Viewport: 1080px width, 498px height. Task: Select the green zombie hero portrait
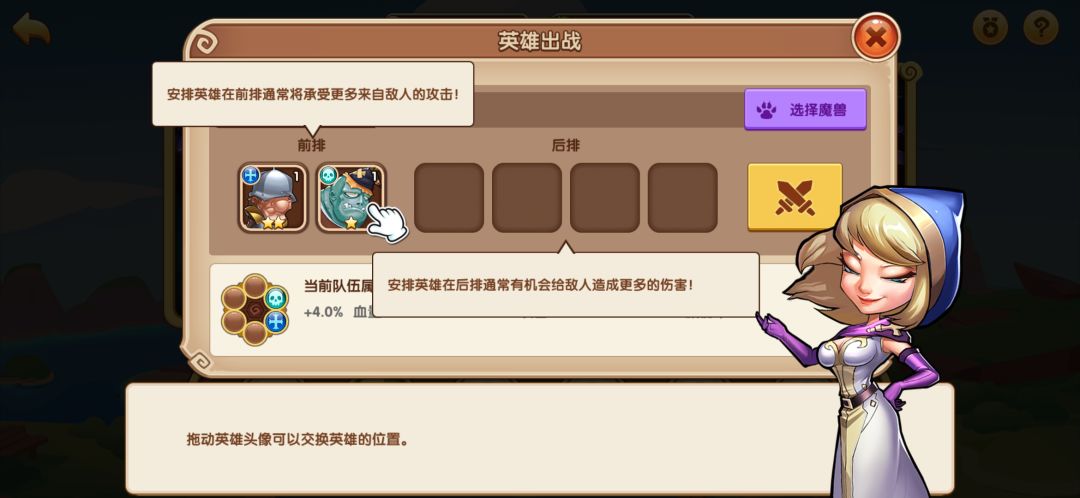[x=351, y=197]
